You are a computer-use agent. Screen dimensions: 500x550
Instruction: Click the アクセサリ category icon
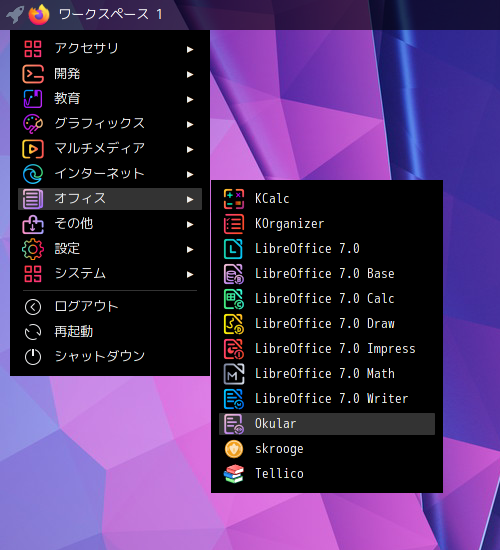(x=33, y=49)
